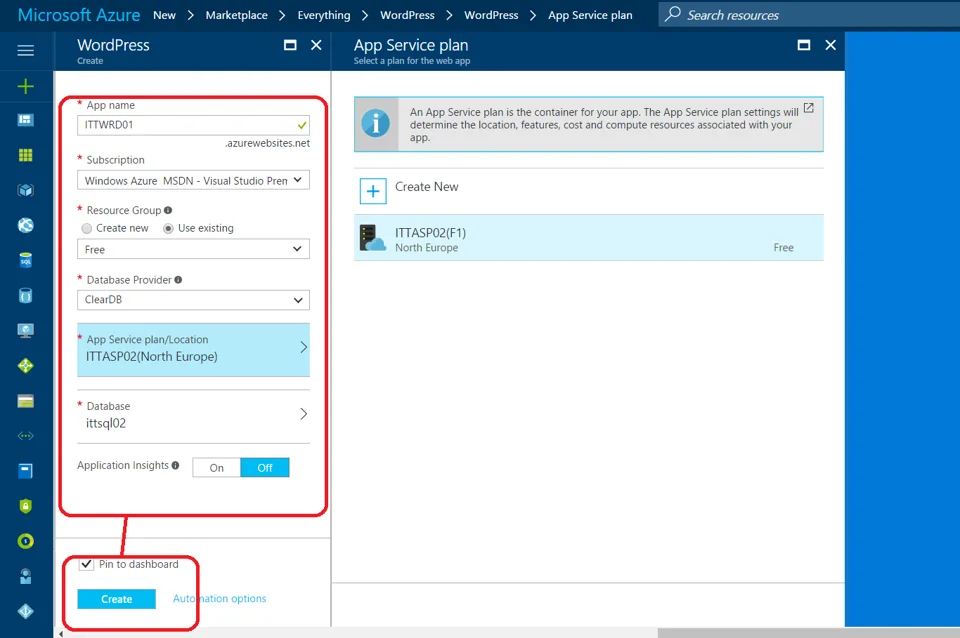This screenshot has width=960, height=638.
Task: Open Storage accounts icon in sidebar
Action: [x=25, y=402]
